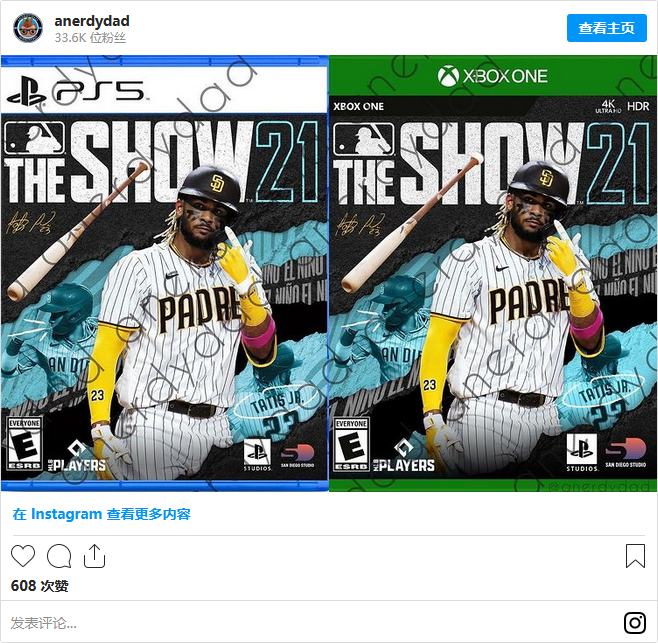The width and height of the screenshot is (658, 643).
Task: Click the 查看主页 button
Action: point(606,28)
